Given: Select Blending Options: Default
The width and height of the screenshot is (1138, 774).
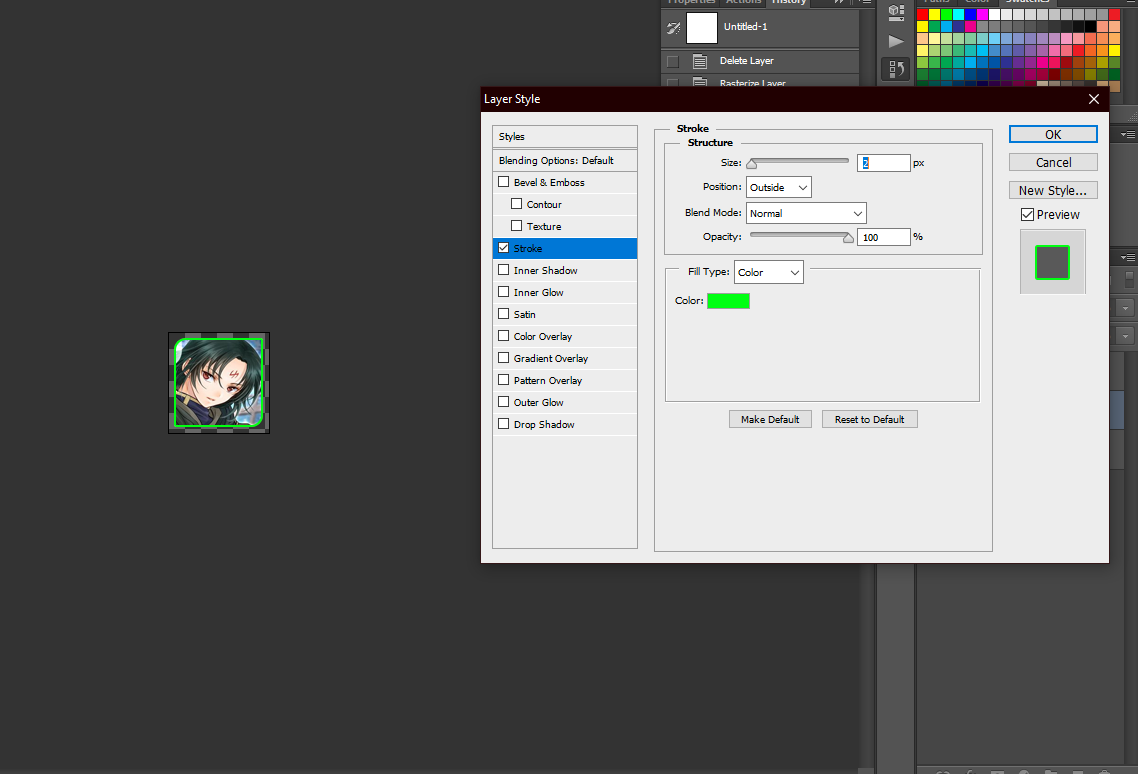Looking at the screenshot, I should click(x=565, y=160).
